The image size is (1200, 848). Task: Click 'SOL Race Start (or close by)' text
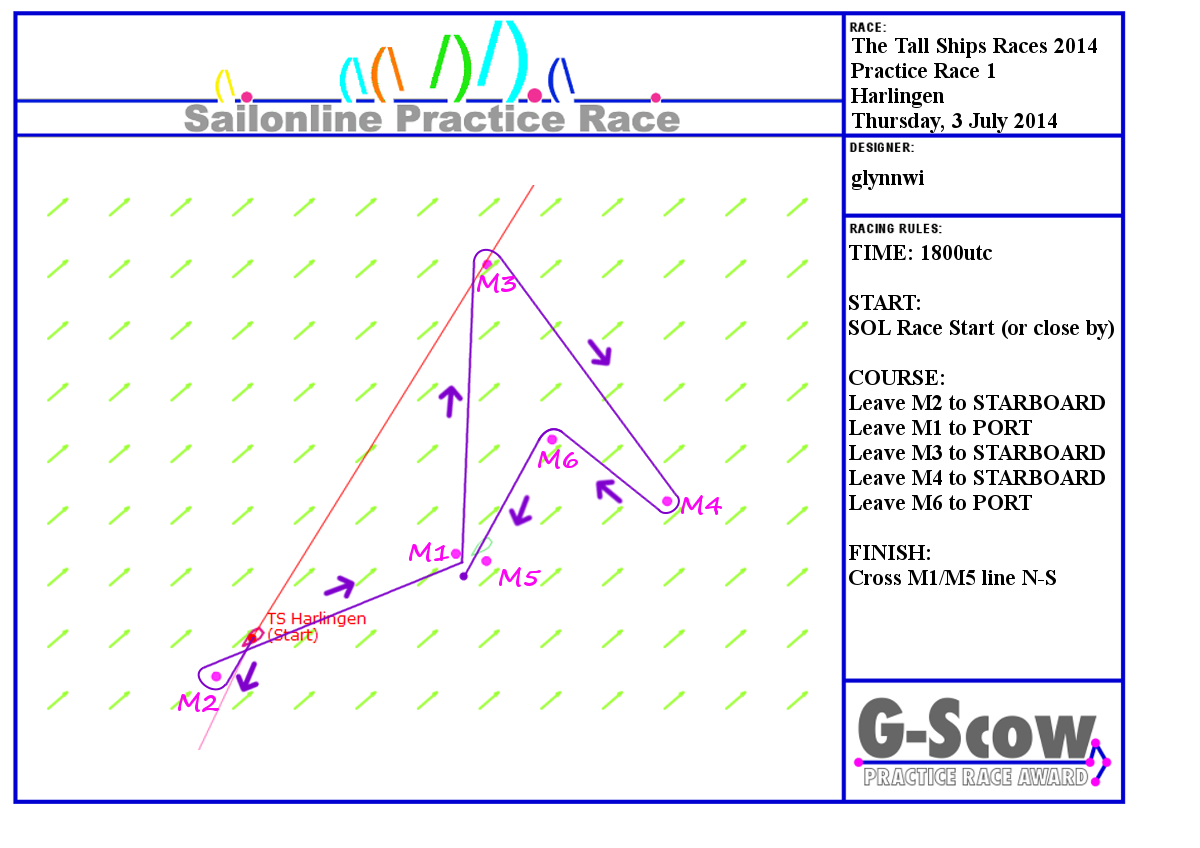[x=981, y=329]
